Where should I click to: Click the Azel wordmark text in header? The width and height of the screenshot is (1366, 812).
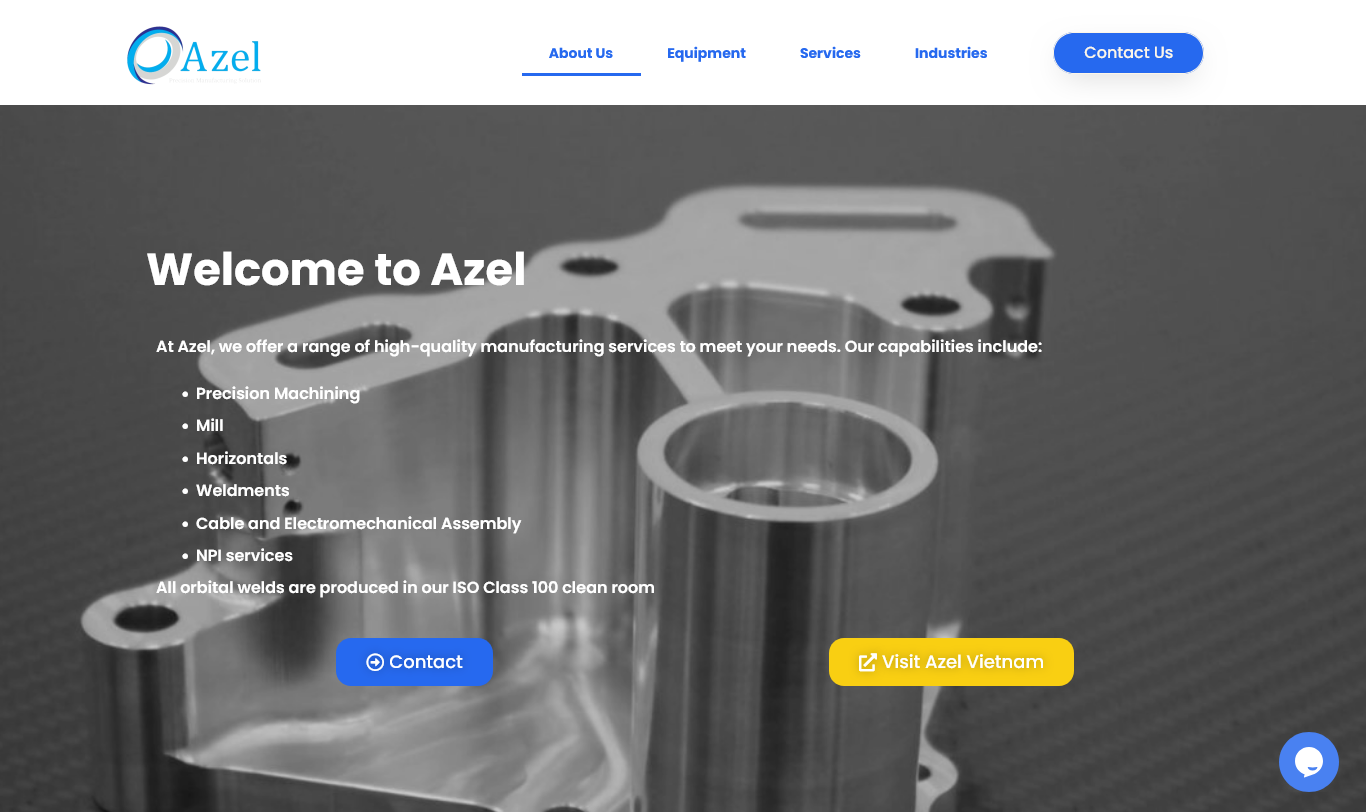[222, 56]
